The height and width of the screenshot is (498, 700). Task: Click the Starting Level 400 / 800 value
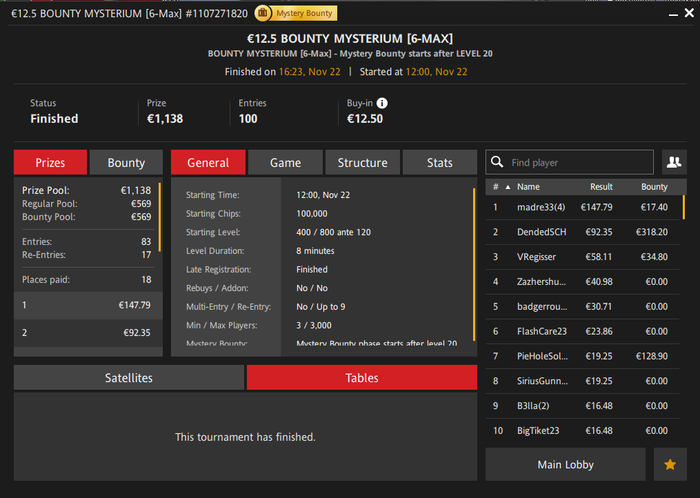(333, 232)
